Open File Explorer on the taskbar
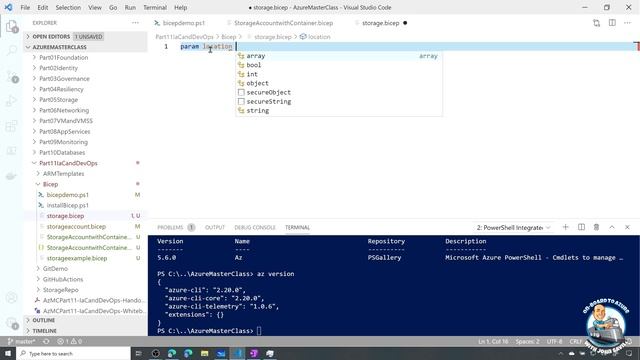Viewport: 640px width, 360px height. (x=204, y=353)
